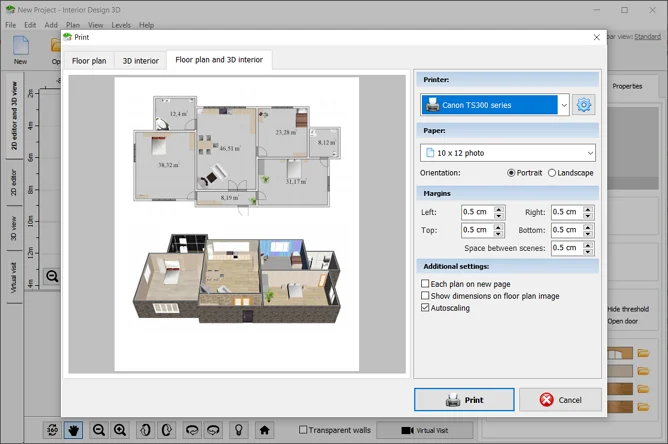This screenshot has width=668, height=444.
Task: Increase Right margin value
Action: (x=588, y=209)
